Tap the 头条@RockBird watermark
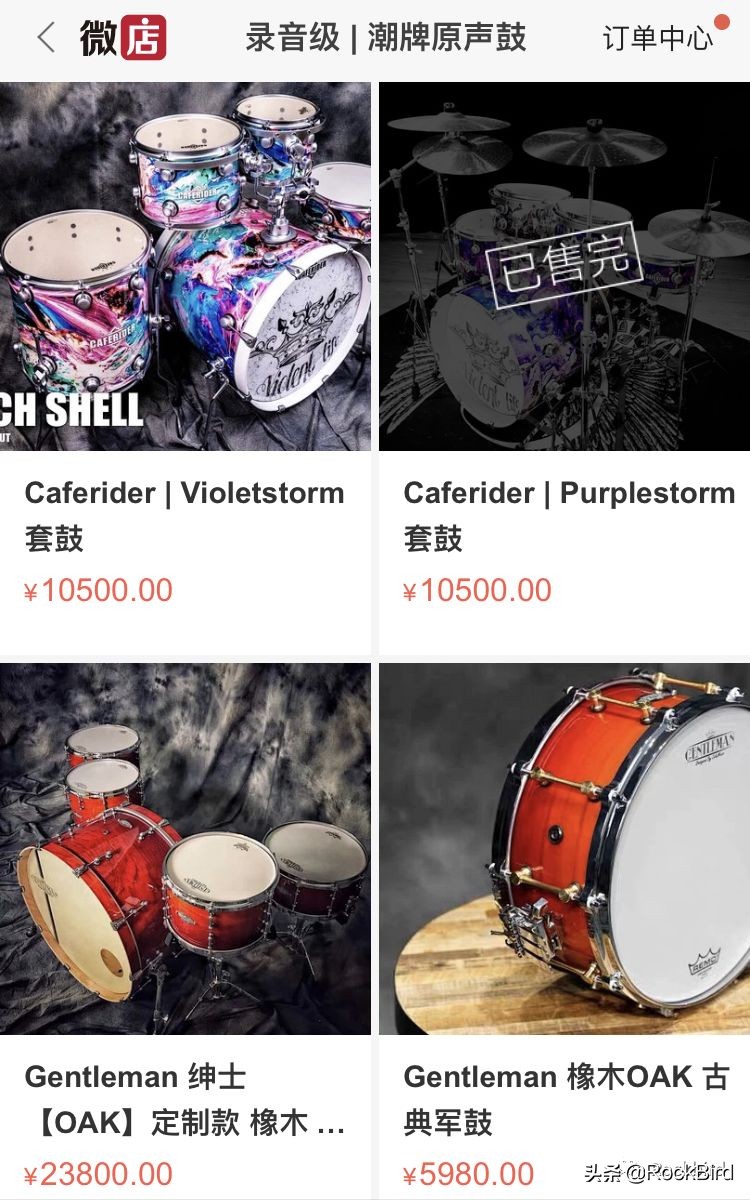The image size is (750, 1200). pos(660,1172)
